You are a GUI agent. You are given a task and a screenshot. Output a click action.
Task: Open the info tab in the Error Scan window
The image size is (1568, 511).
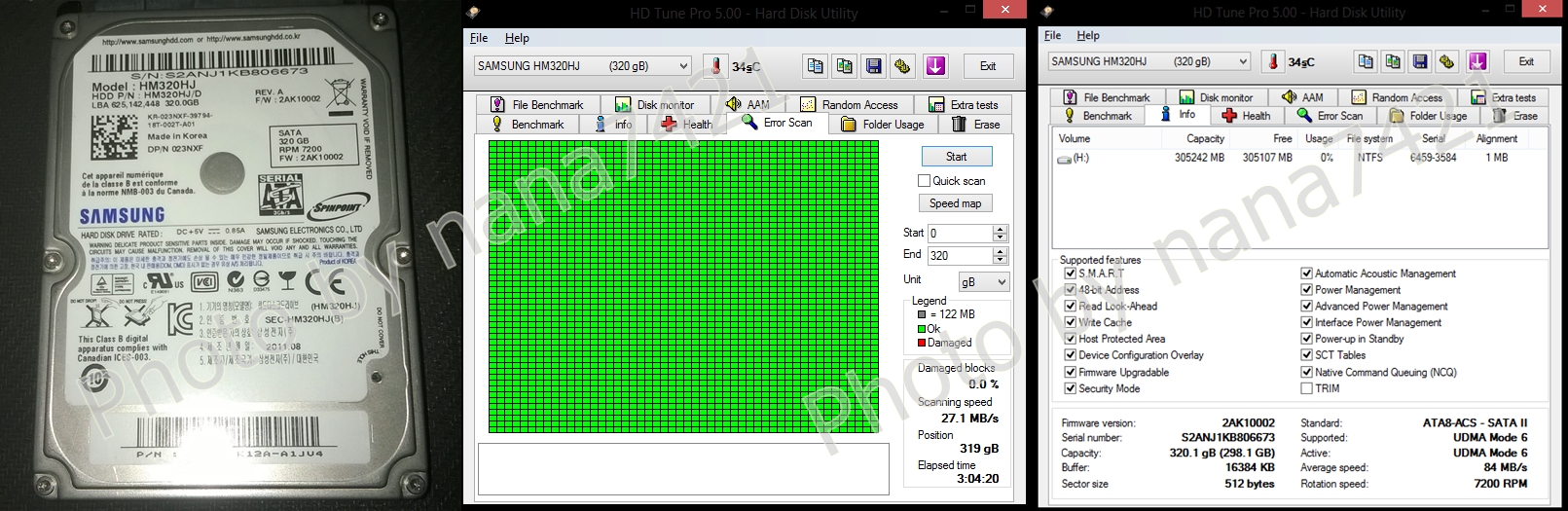point(614,125)
